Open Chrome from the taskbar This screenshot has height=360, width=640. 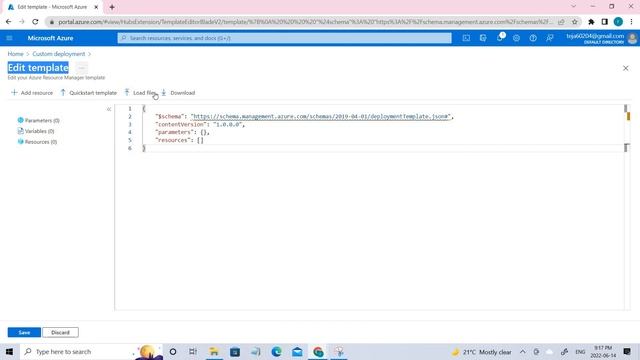[318, 351]
